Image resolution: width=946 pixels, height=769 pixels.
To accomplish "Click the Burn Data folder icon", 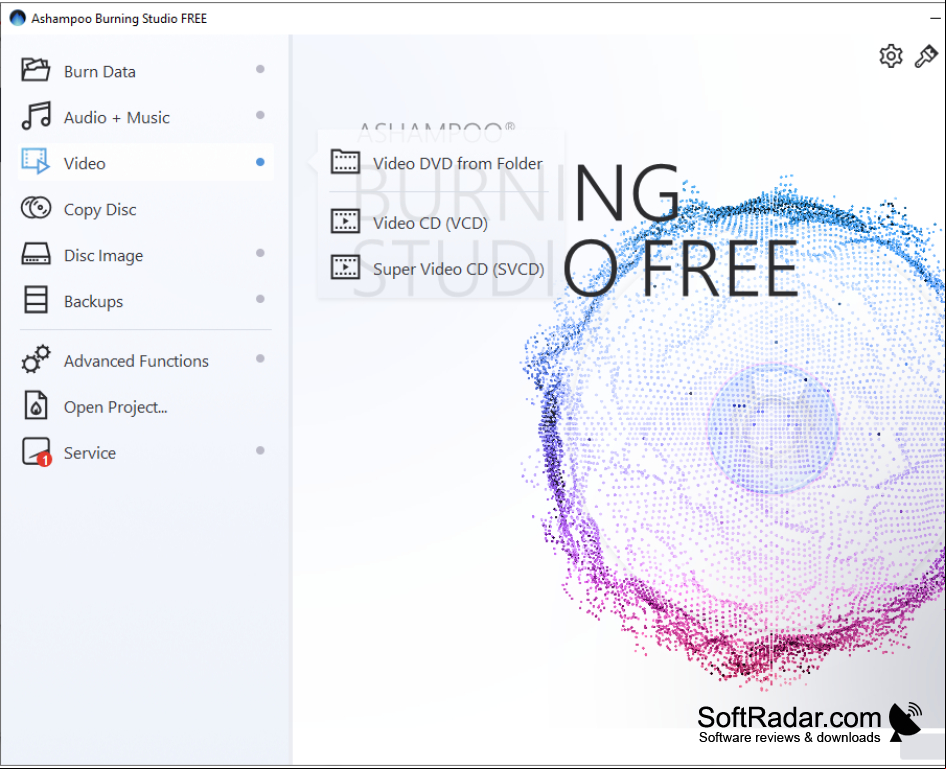I will coord(36,69).
